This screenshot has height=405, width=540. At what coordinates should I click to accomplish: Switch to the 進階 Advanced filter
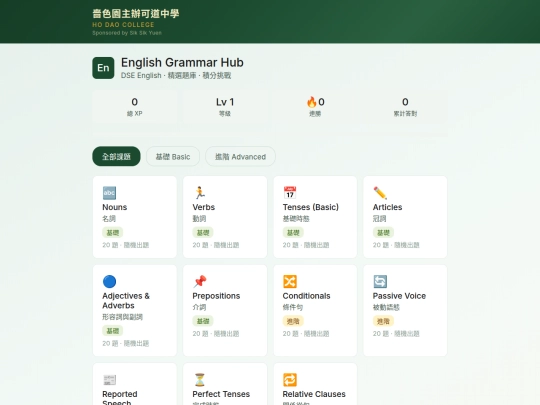[x=240, y=156]
